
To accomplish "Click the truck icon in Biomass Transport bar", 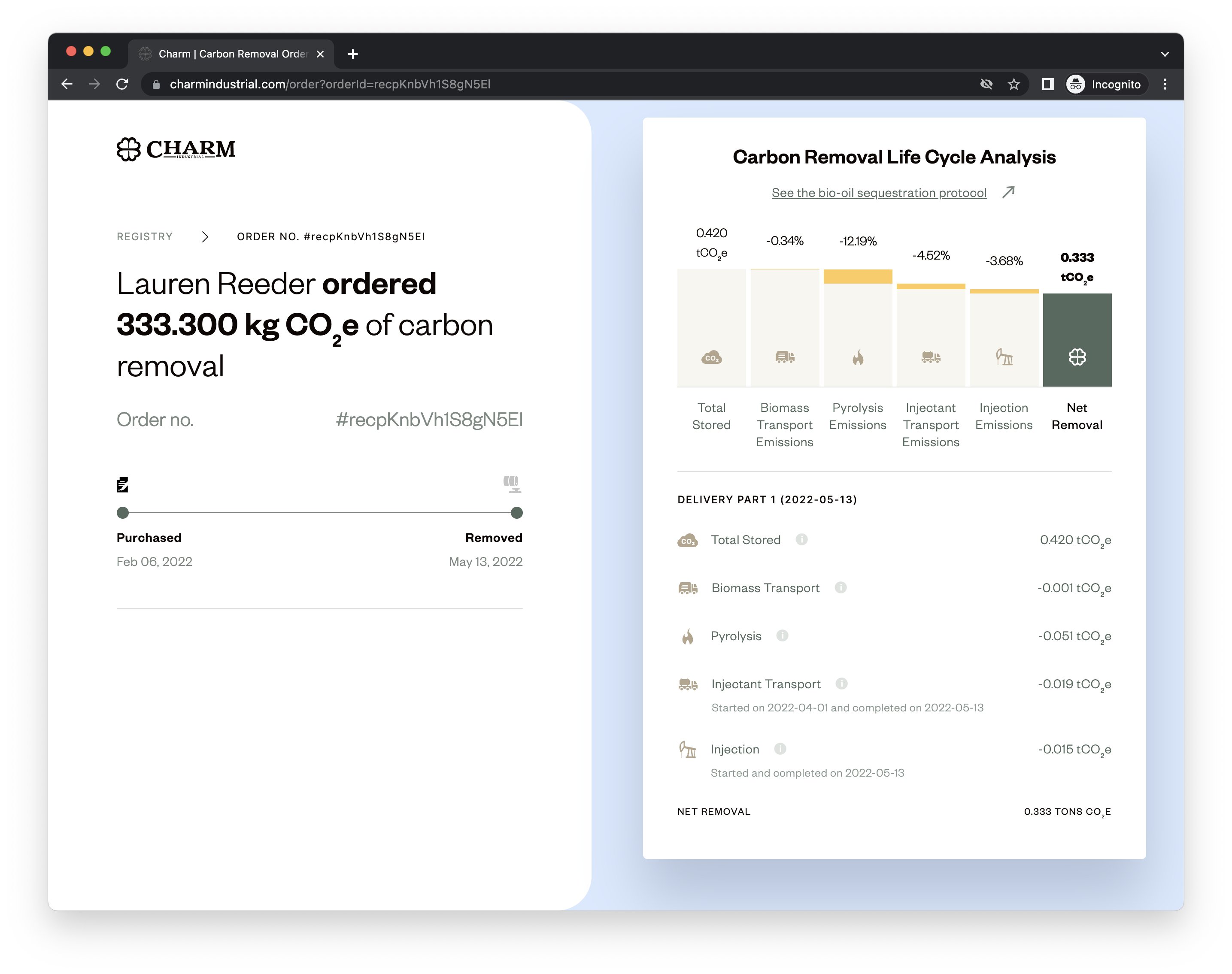I will tap(785, 357).
